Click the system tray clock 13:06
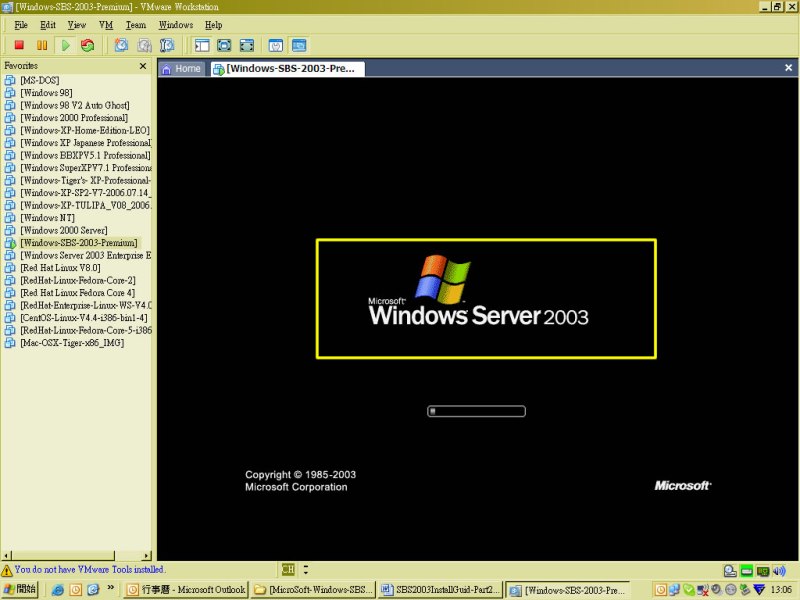Image resolution: width=800 pixels, height=600 pixels. (781, 590)
